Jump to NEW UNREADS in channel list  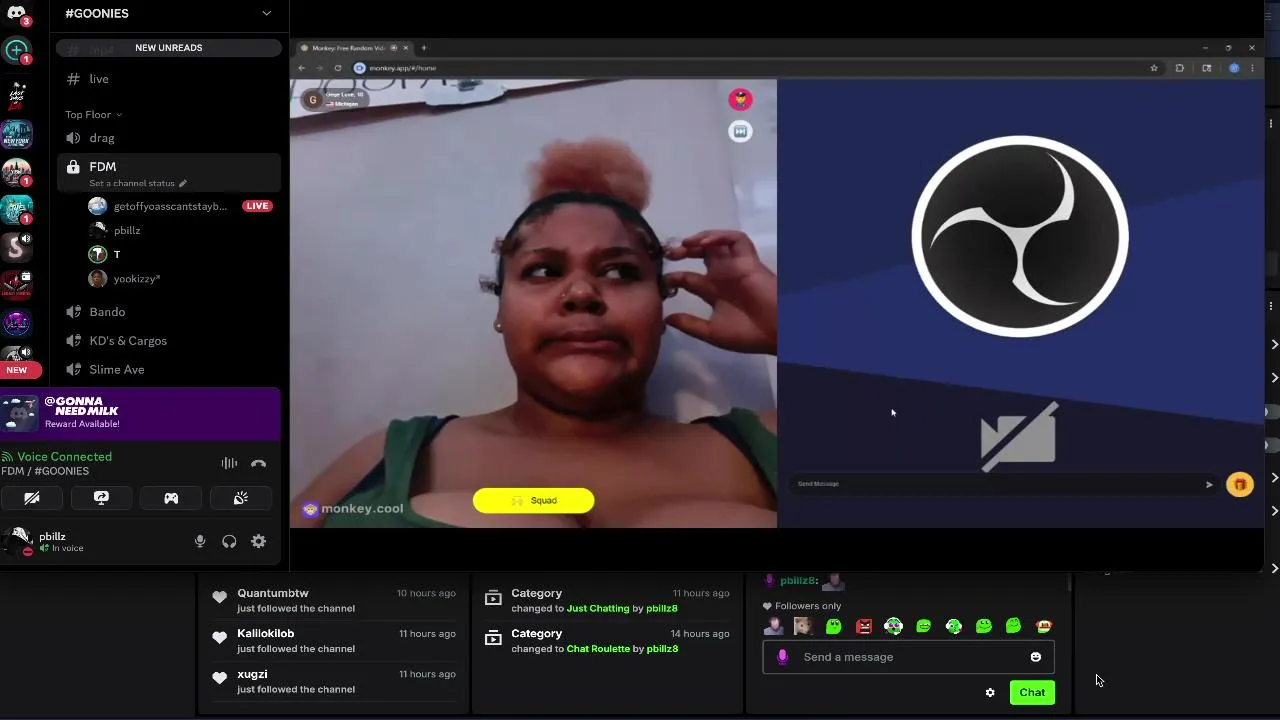coord(169,48)
